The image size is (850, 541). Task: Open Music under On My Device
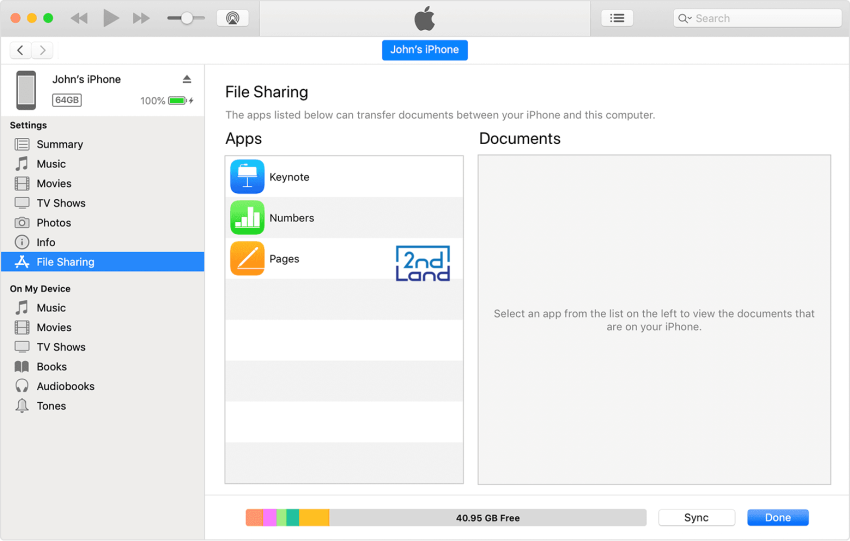tap(102, 307)
